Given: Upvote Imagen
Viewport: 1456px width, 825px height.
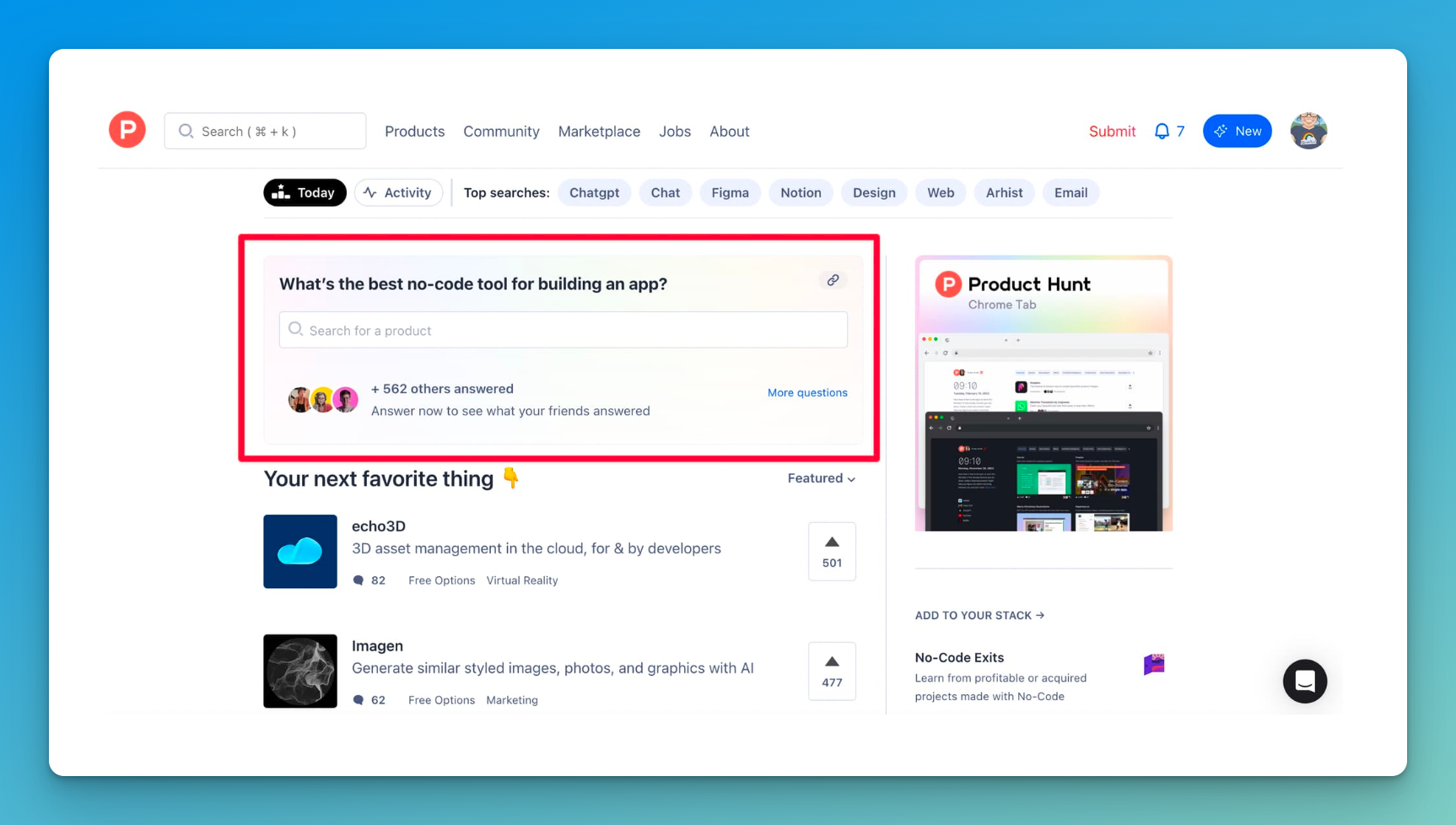Looking at the screenshot, I should coord(832,671).
